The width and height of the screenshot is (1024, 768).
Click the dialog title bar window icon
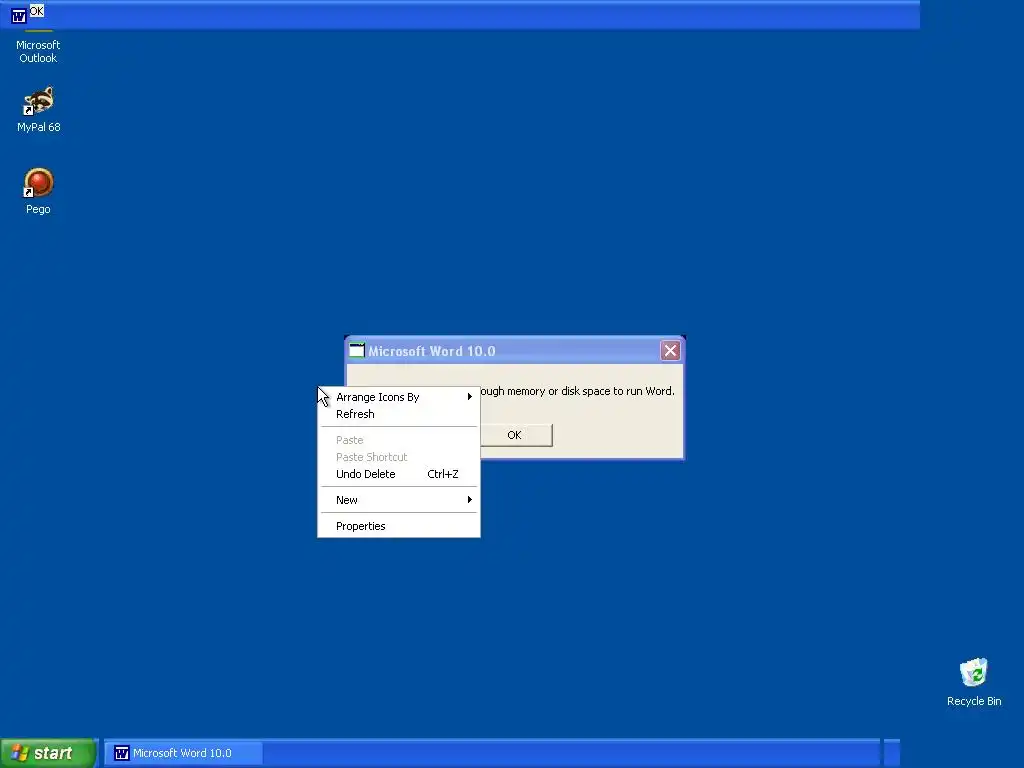(357, 351)
